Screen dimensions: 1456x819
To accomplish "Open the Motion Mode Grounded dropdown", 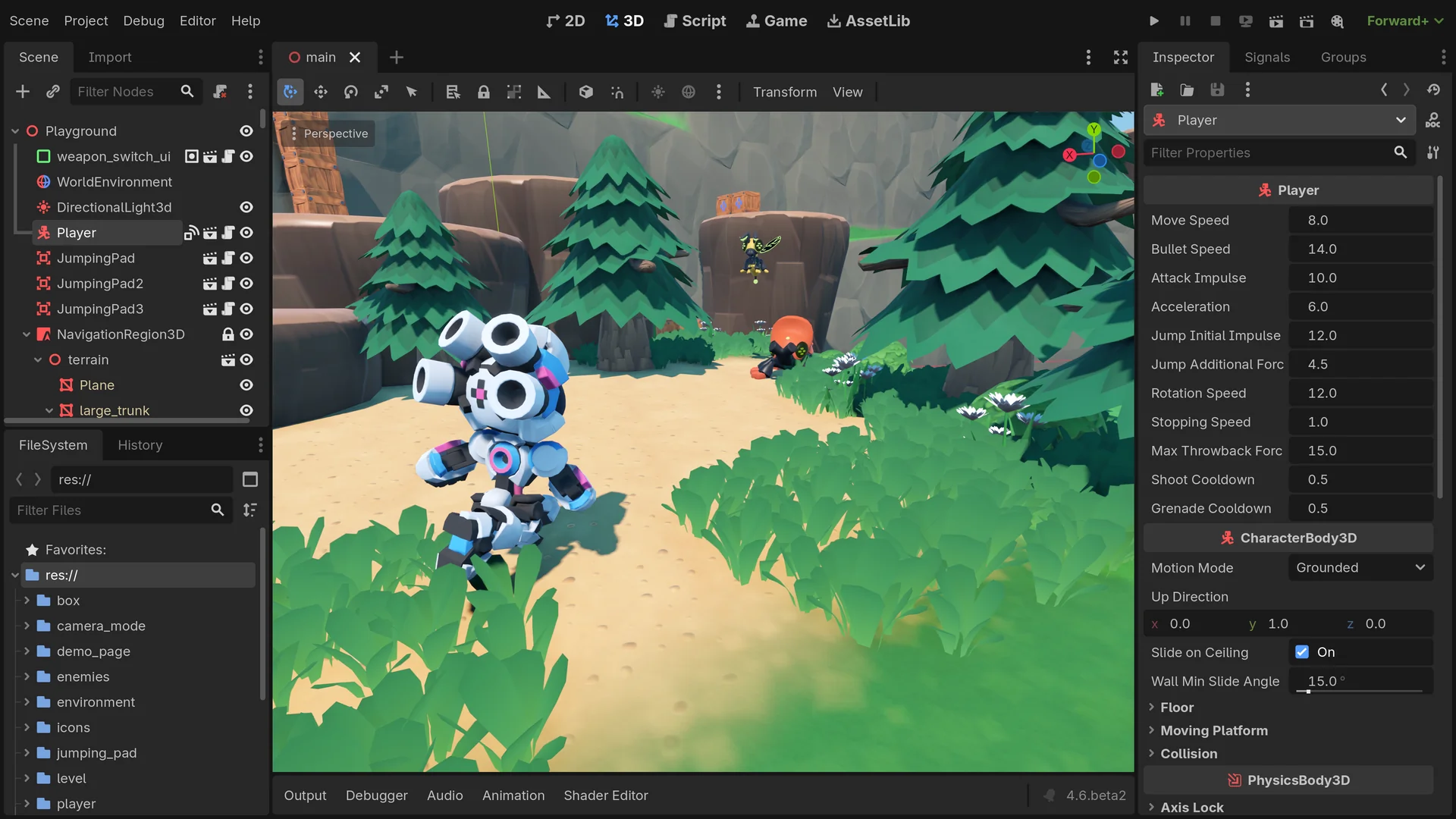I will coord(1360,567).
